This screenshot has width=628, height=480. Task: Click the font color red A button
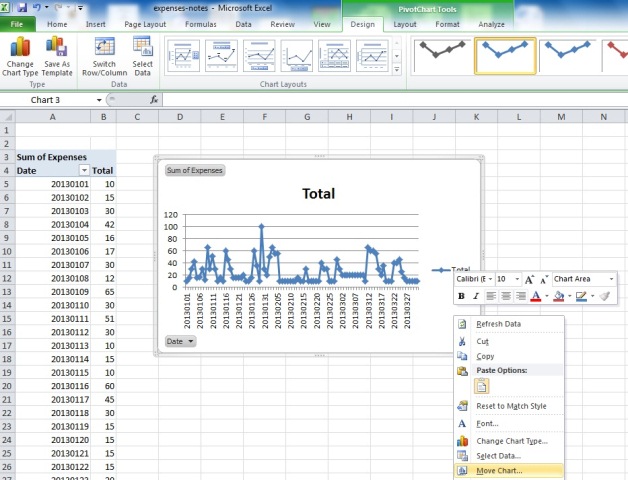click(535, 296)
